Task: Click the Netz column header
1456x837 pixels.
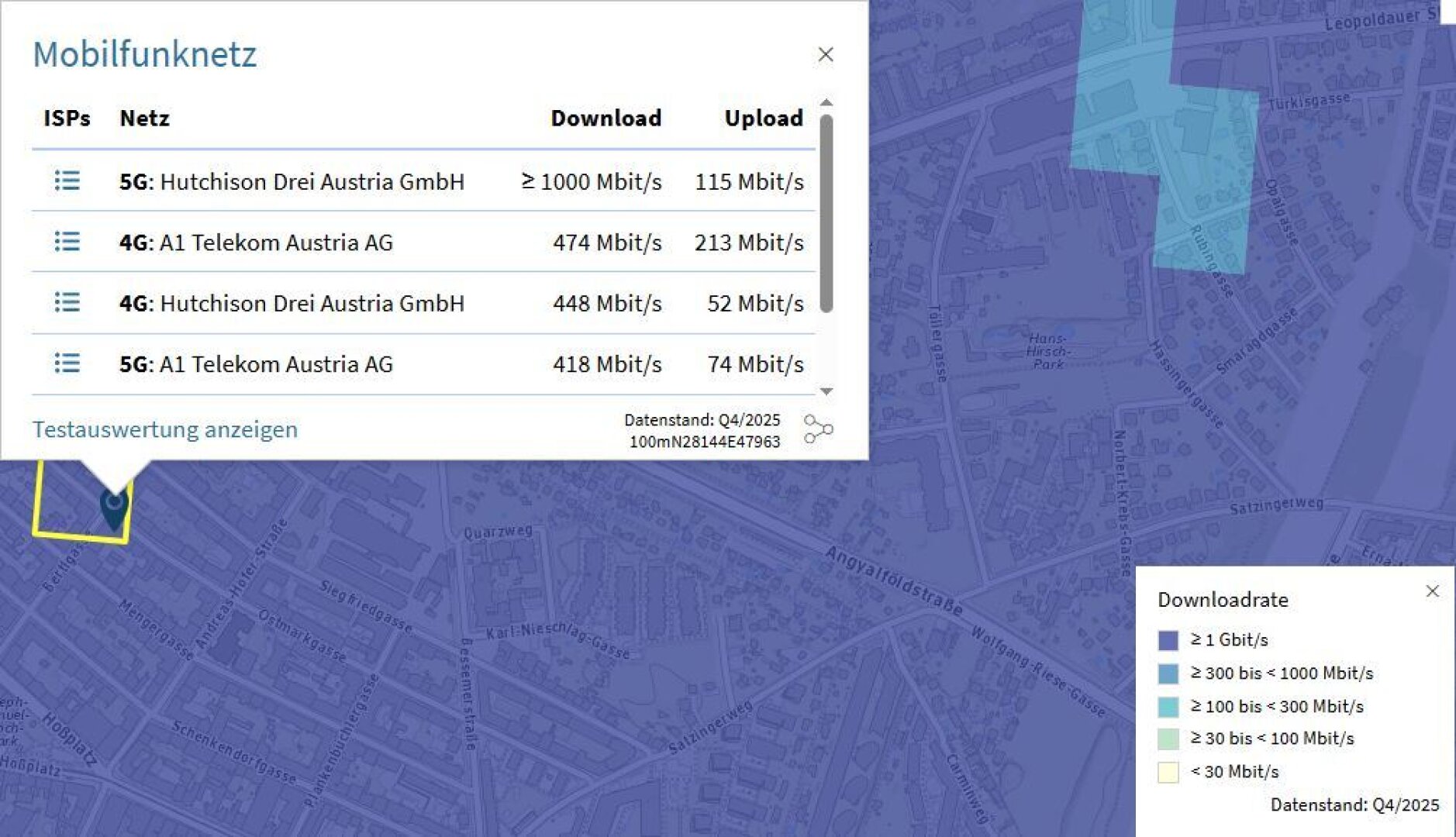Action: 144,118
